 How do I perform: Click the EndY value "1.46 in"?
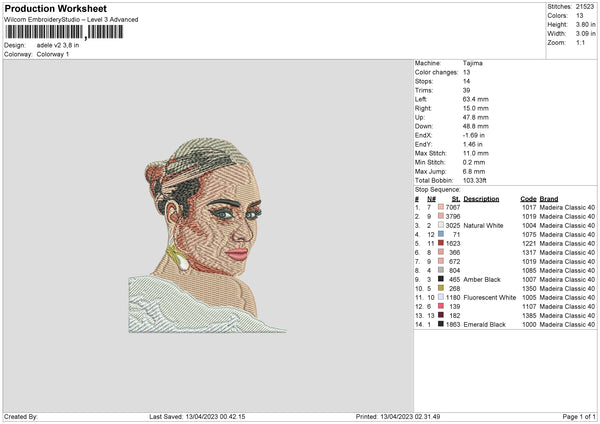(x=473, y=144)
